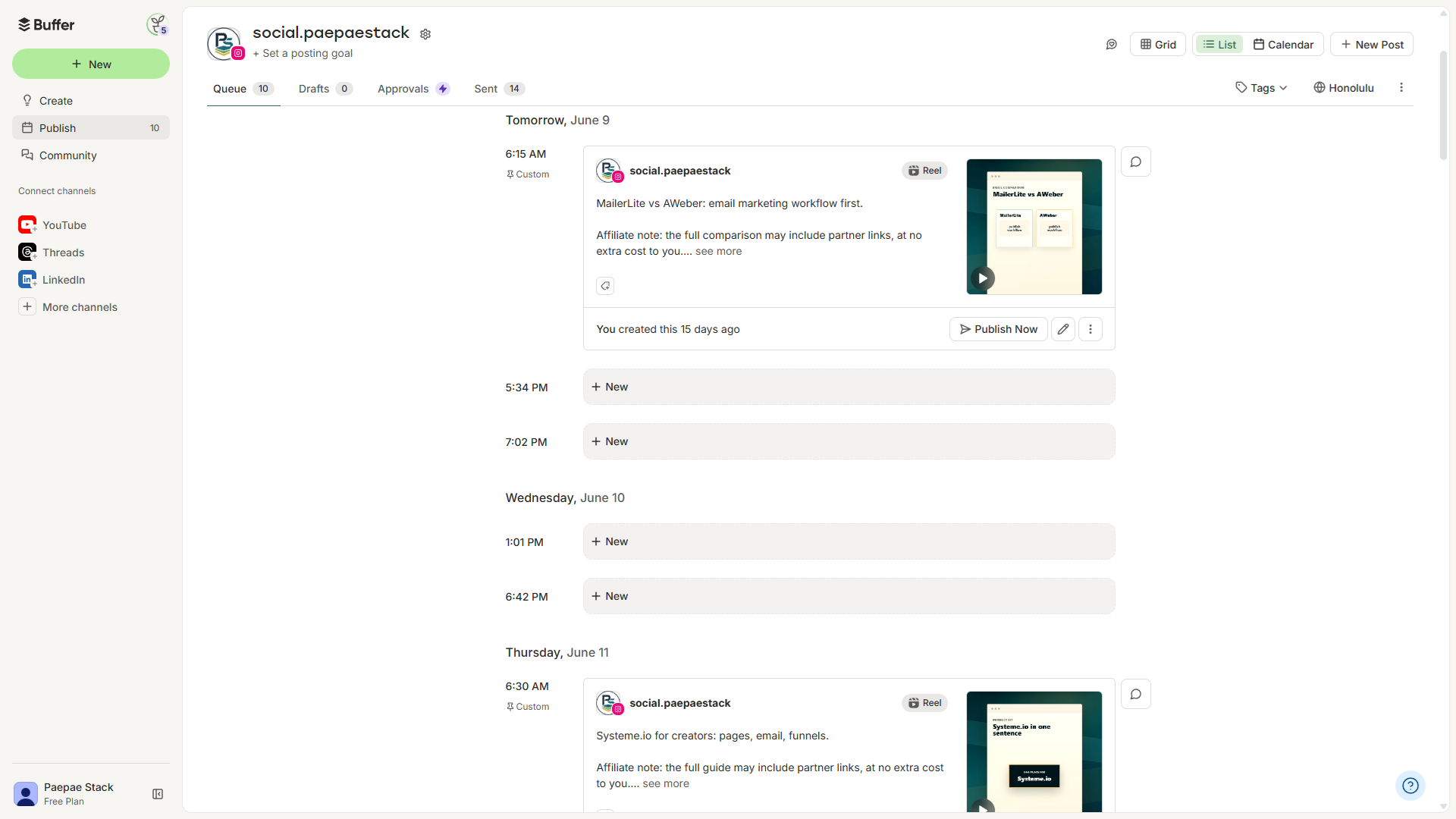This screenshot has width=1456, height=819.
Task: Add new post at 5:34 PM slot
Action: [849, 387]
